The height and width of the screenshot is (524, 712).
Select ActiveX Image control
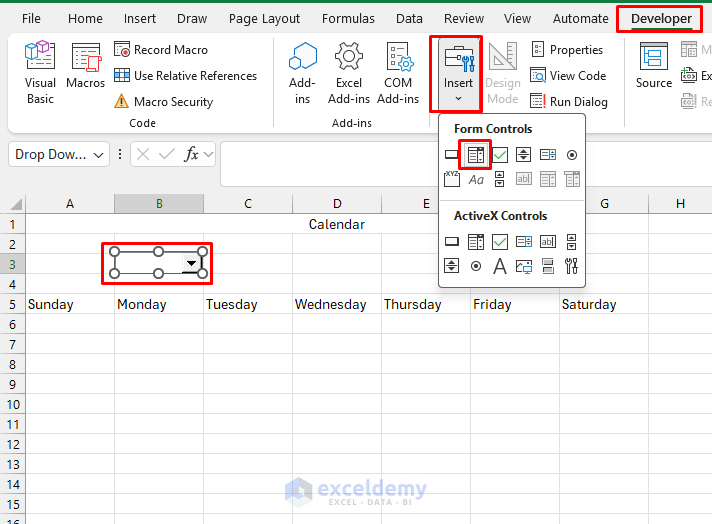[x=524, y=266]
